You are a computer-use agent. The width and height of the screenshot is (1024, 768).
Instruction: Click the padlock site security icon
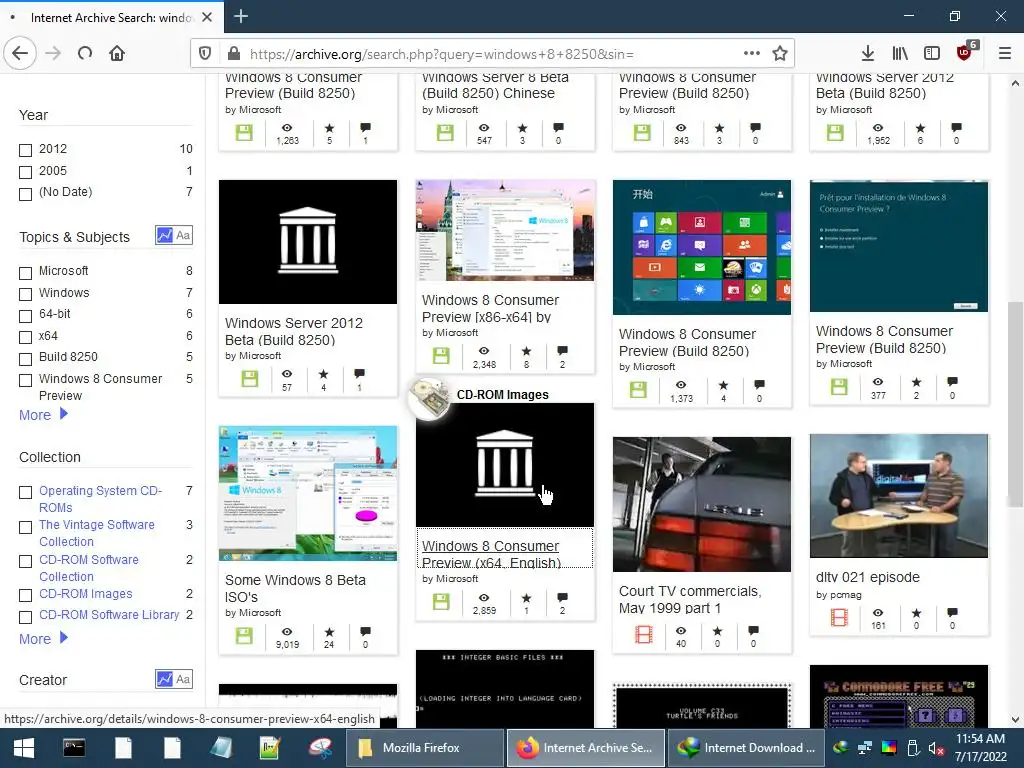click(233, 54)
